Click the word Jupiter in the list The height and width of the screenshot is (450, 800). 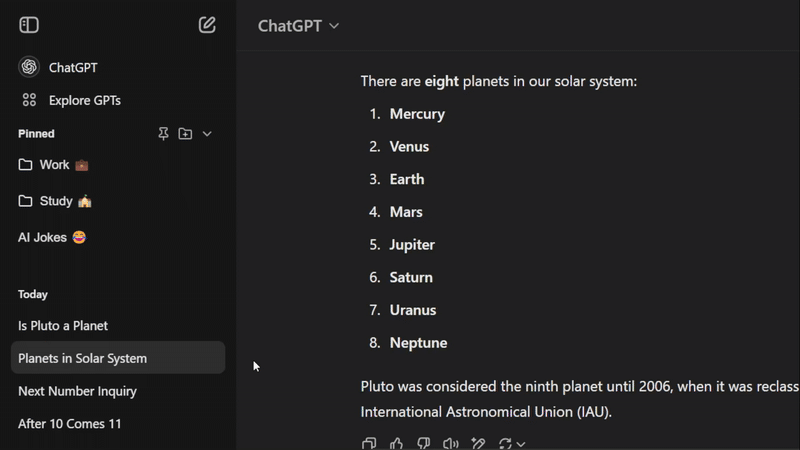pyautogui.click(x=412, y=245)
